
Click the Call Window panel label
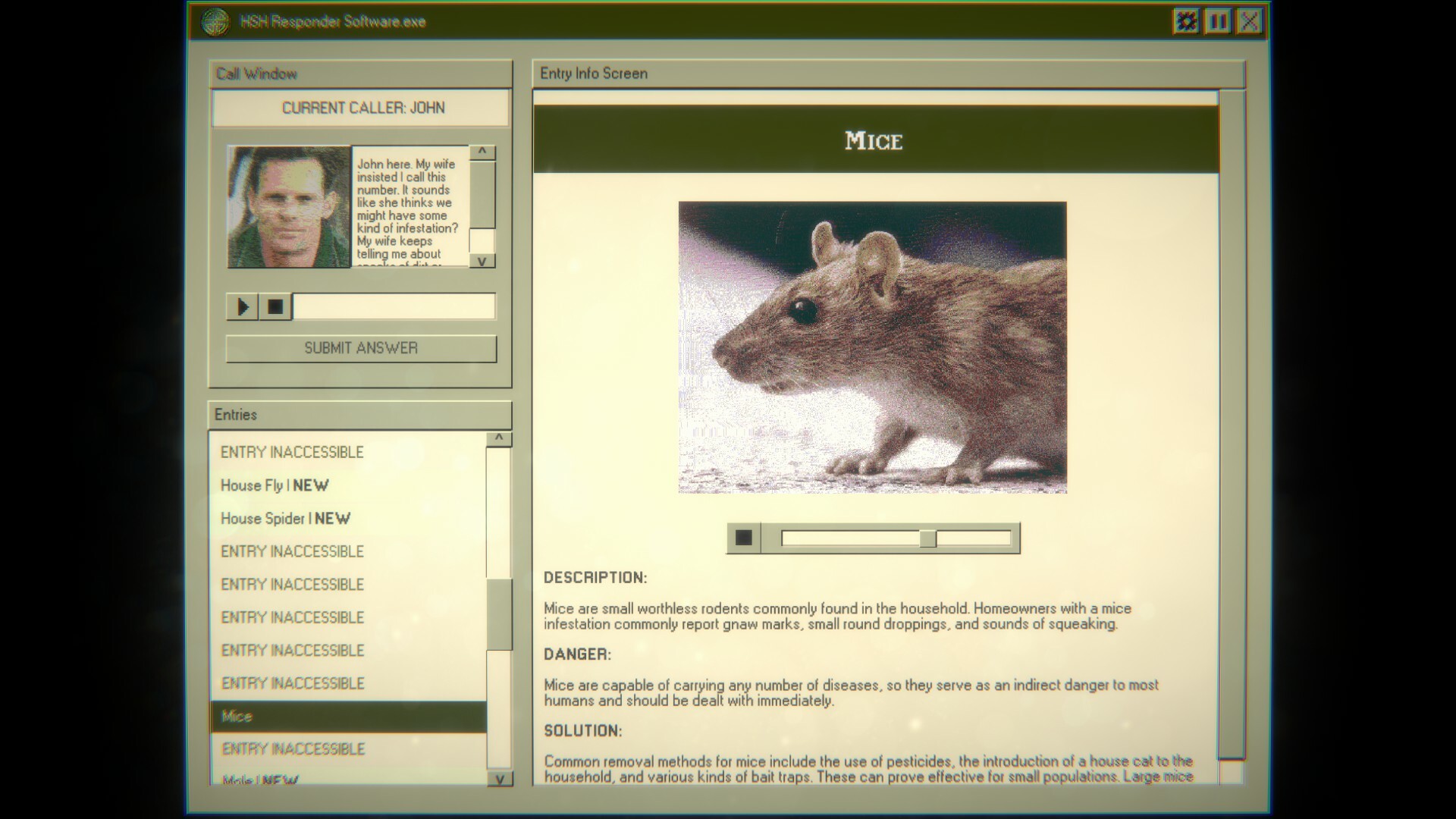256,72
